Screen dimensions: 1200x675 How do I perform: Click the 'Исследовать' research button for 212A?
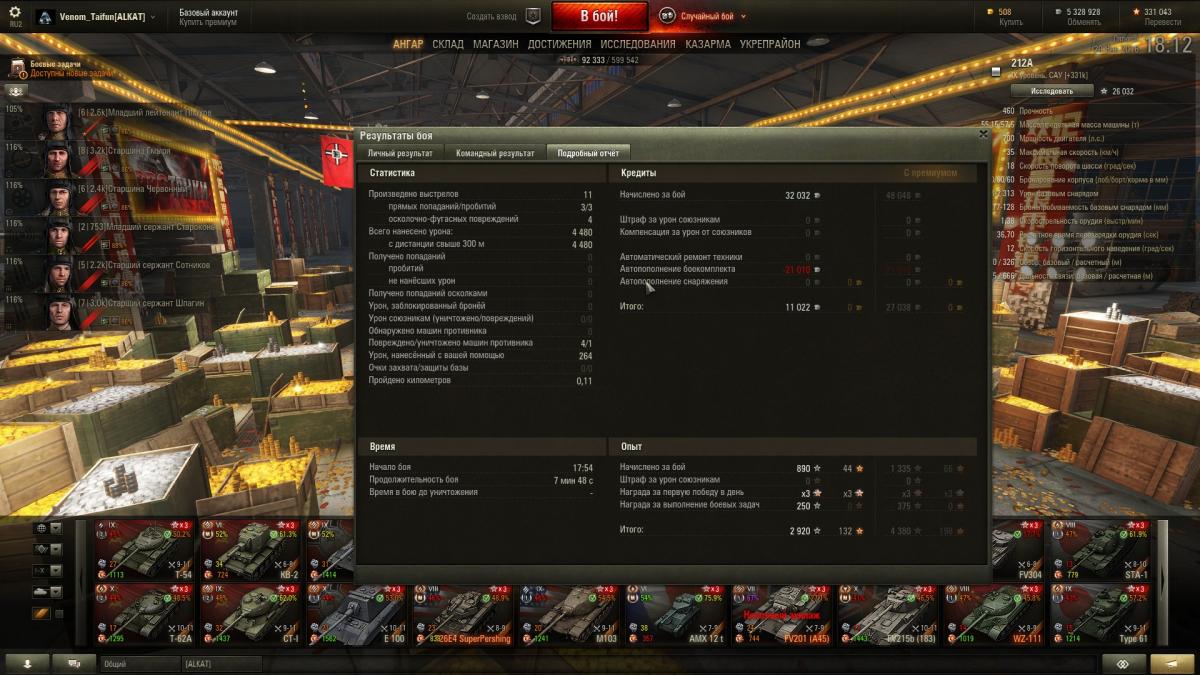1051,90
